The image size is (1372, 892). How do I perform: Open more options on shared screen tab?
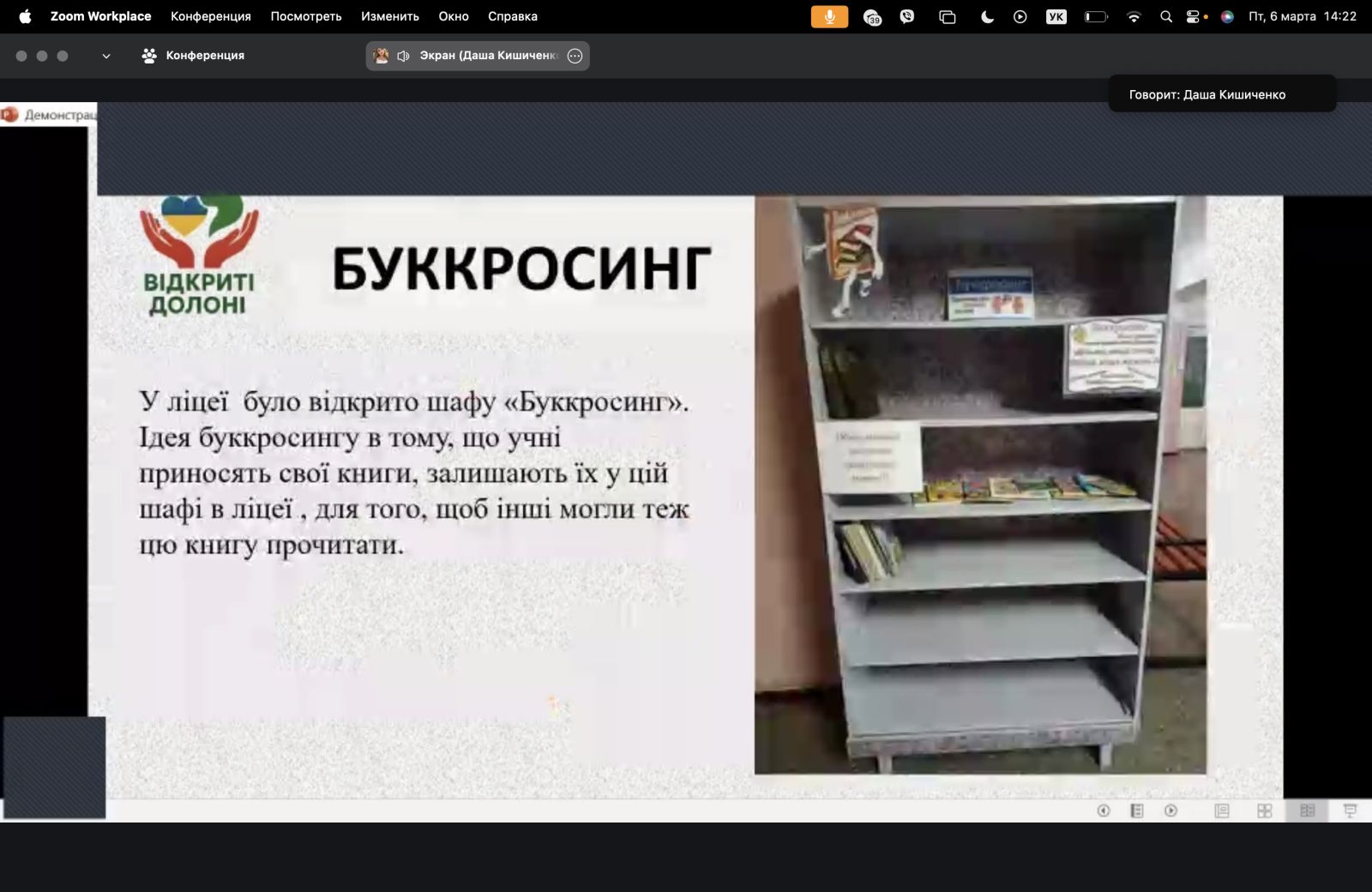(575, 56)
